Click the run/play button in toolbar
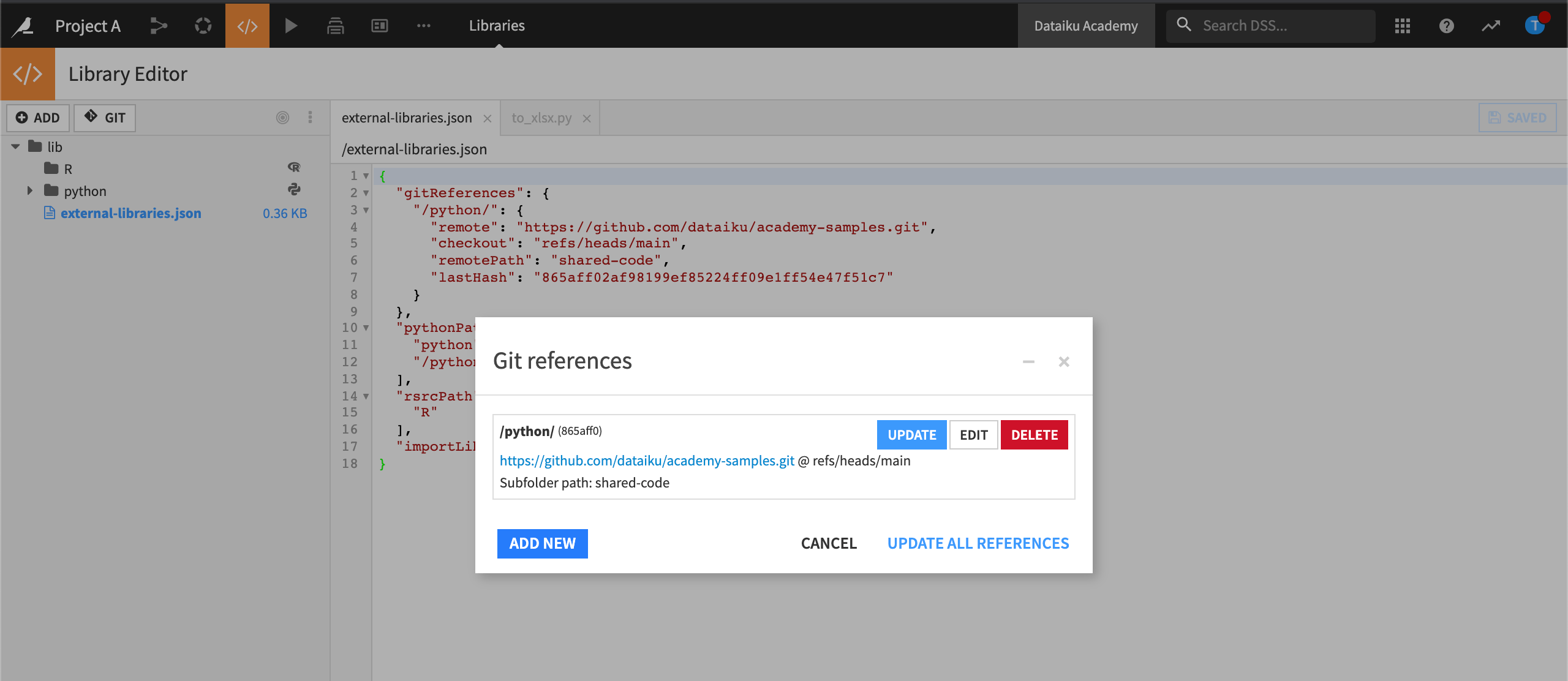This screenshot has width=1568, height=681. (291, 25)
